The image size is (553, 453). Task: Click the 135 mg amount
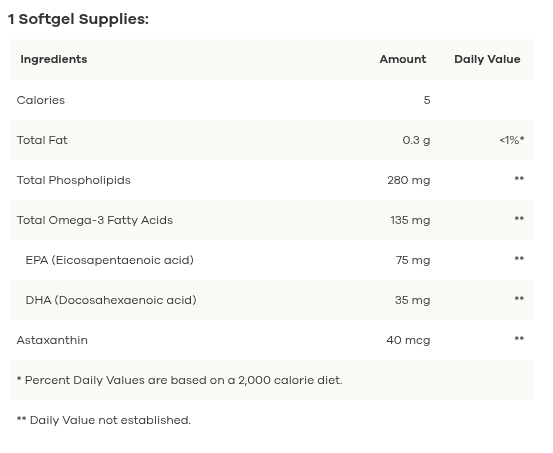[x=410, y=220]
